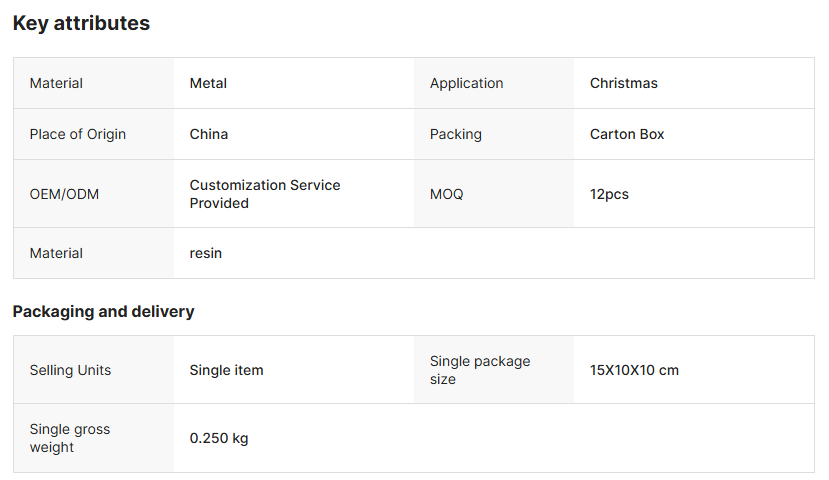Select the Carton Box packing value

coord(627,134)
